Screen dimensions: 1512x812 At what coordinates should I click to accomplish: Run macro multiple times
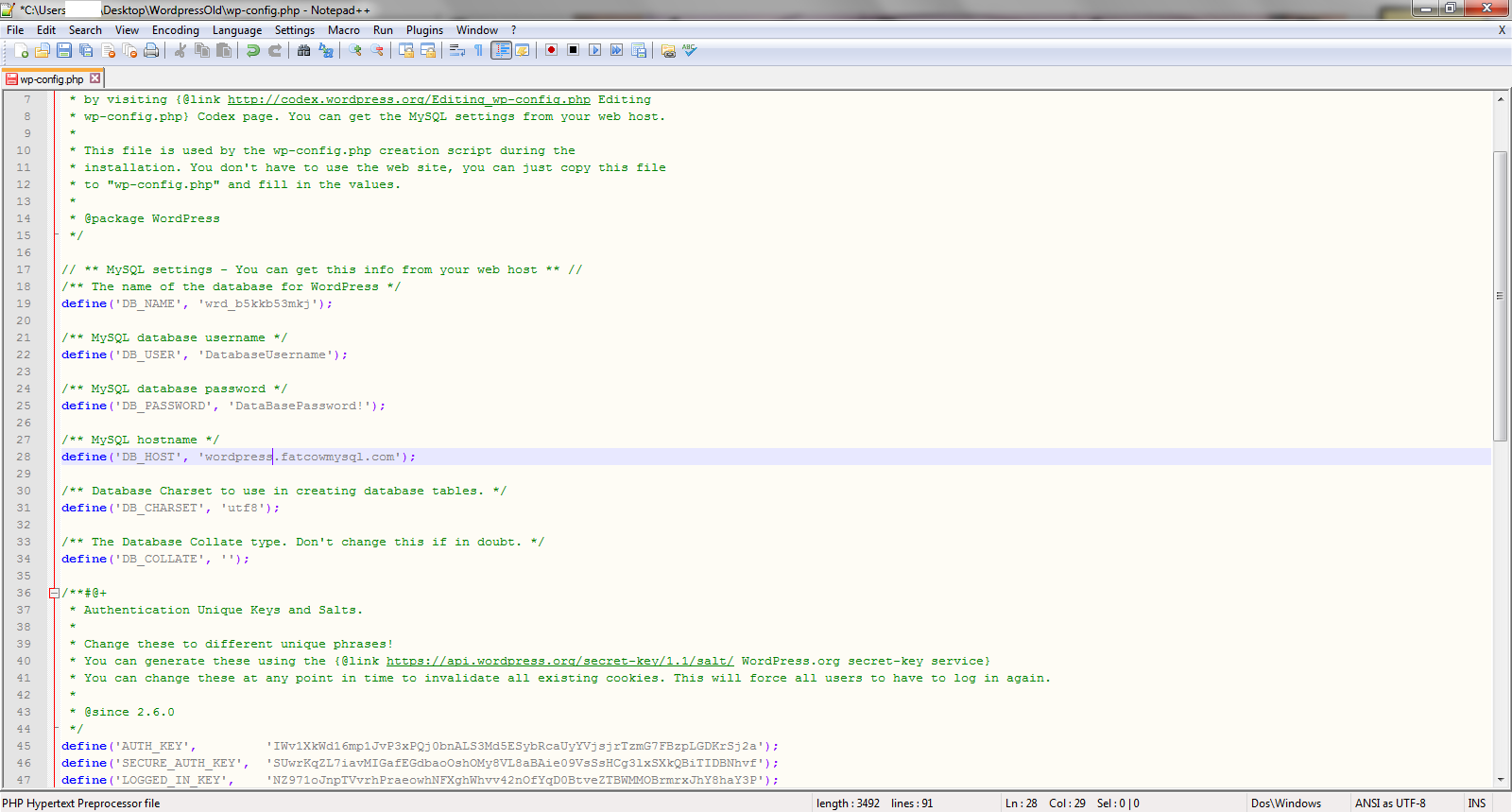click(617, 50)
